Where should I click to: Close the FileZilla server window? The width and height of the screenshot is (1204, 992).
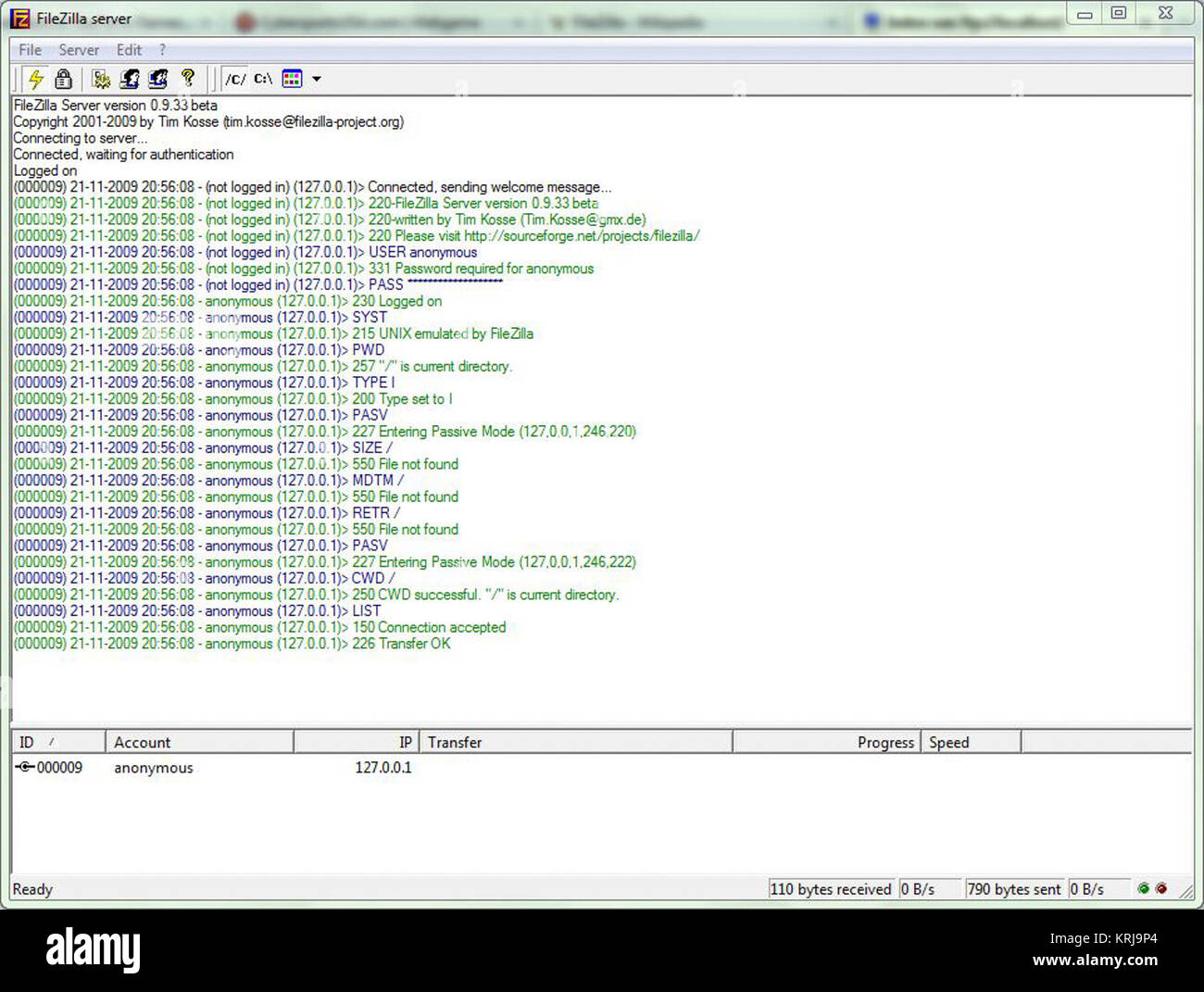click(1166, 13)
